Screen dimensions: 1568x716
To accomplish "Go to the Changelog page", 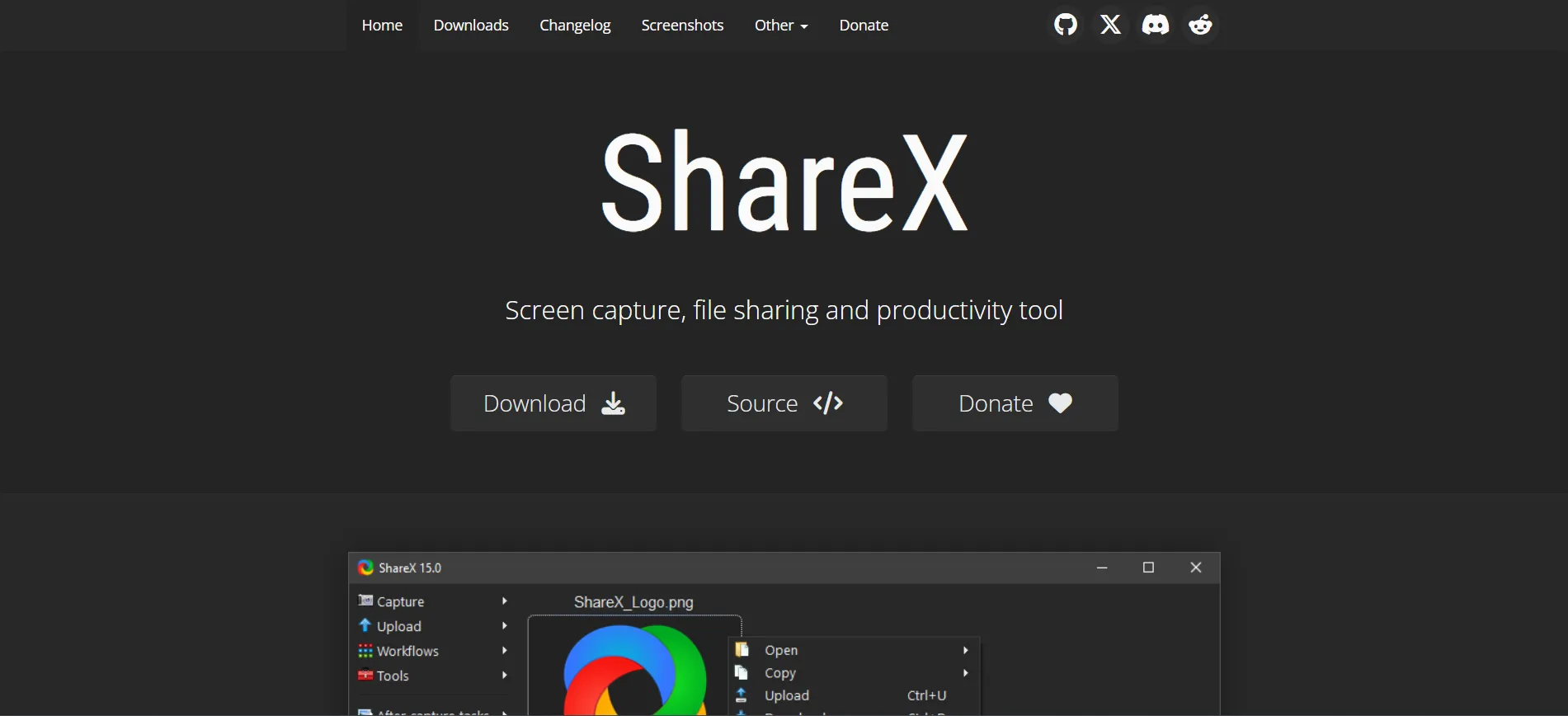I will (x=575, y=26).
